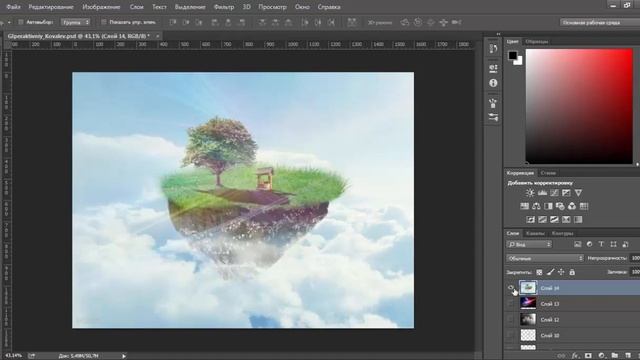Screen dimensions: 640x360
Task: Click the status bar export icon
Action: tap(31, 356)
